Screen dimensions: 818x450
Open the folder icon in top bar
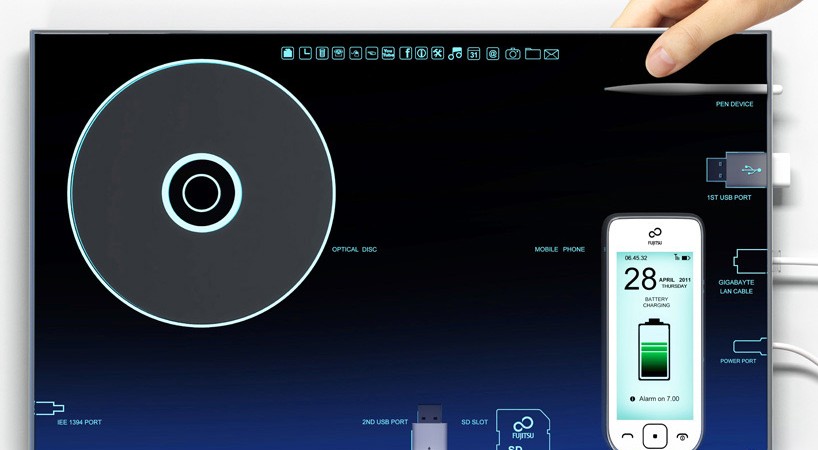point(532,53)
